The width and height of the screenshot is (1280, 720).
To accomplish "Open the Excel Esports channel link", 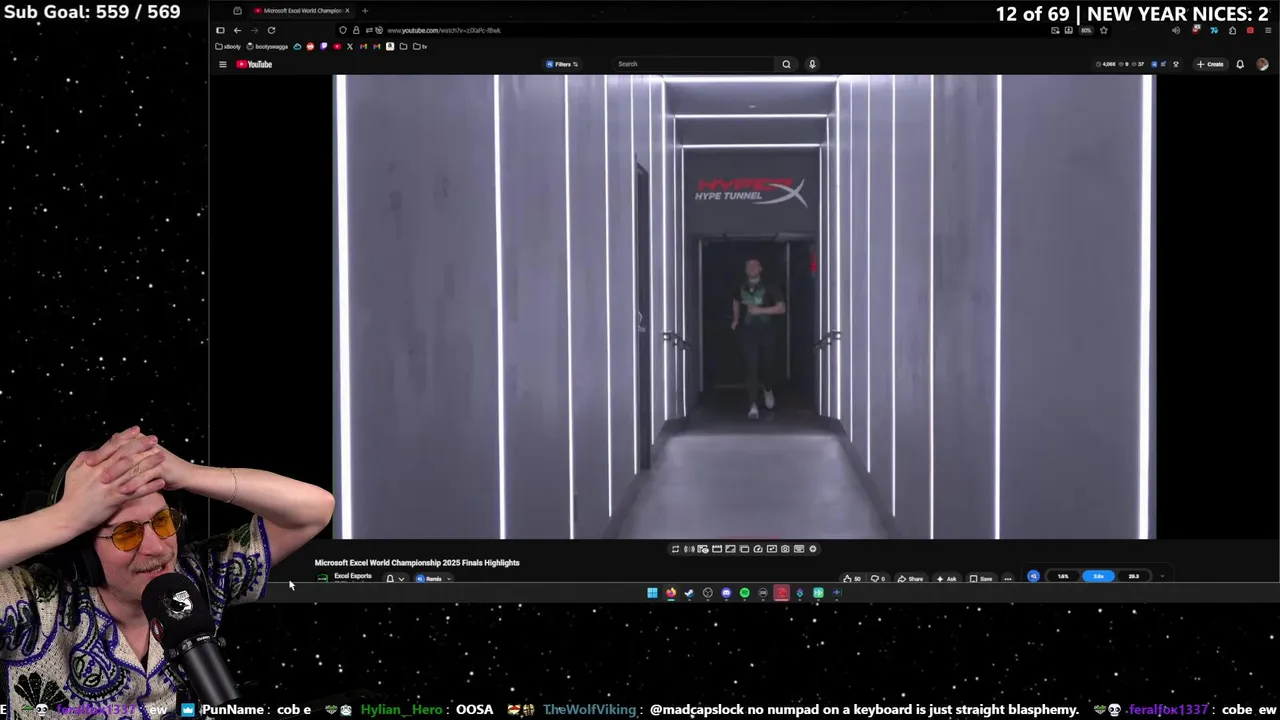I will (353, 576).
